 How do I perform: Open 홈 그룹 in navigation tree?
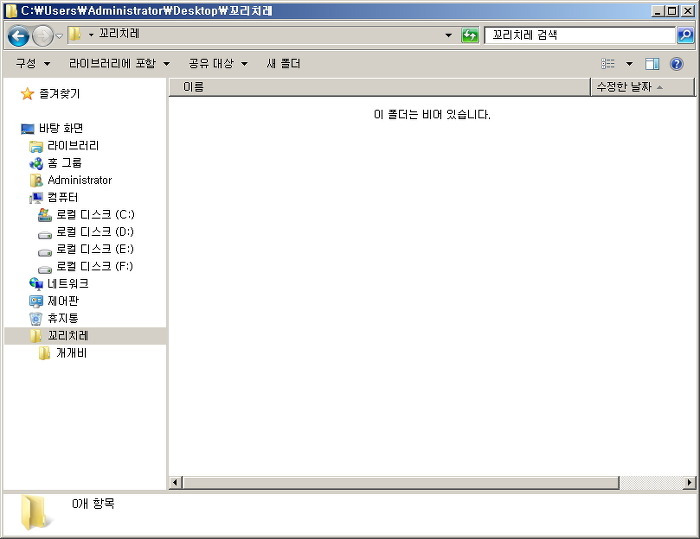pyautogui.click(x=65, y=163)
